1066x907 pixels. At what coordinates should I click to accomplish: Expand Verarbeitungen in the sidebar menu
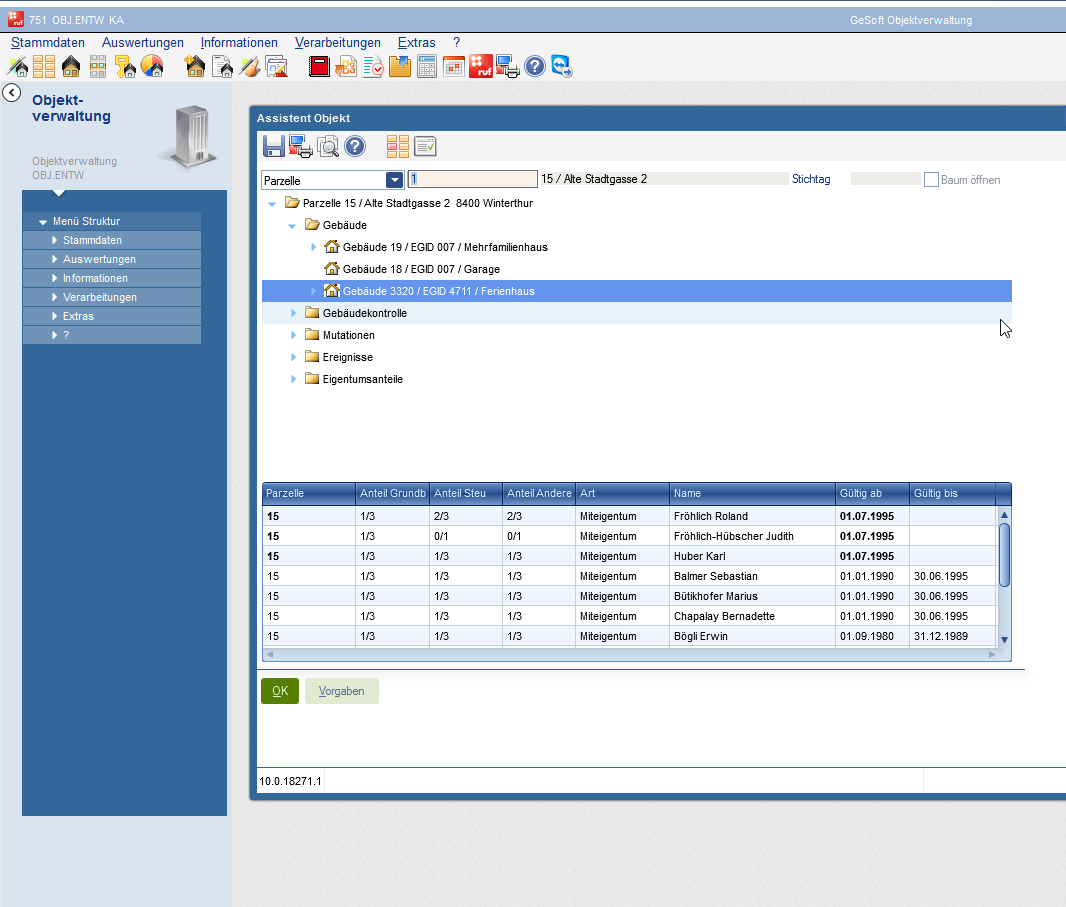54,297
